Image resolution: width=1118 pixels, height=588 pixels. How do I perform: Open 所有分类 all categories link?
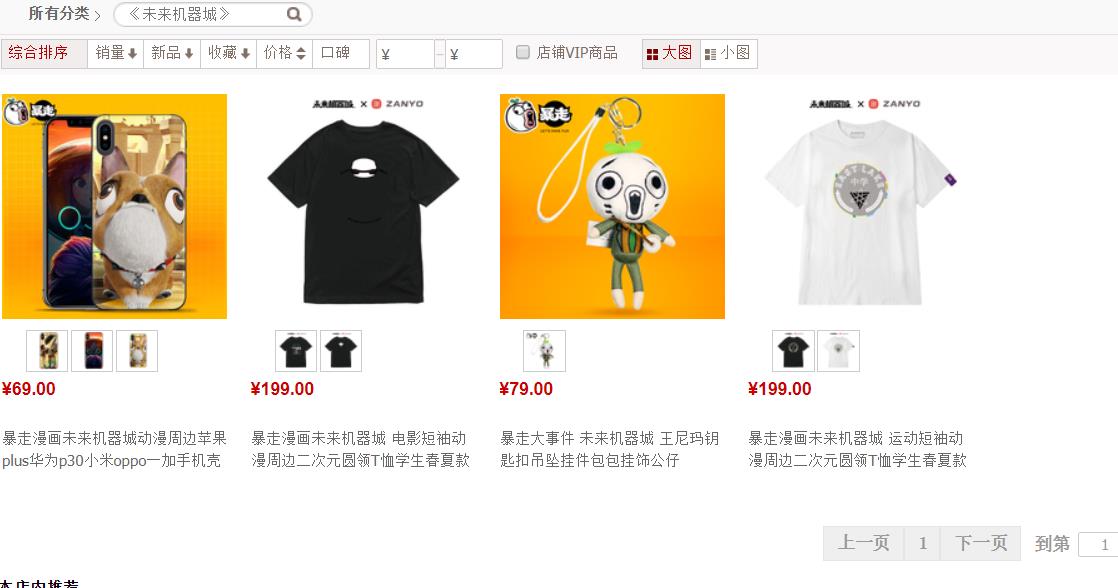click(58, 14)
